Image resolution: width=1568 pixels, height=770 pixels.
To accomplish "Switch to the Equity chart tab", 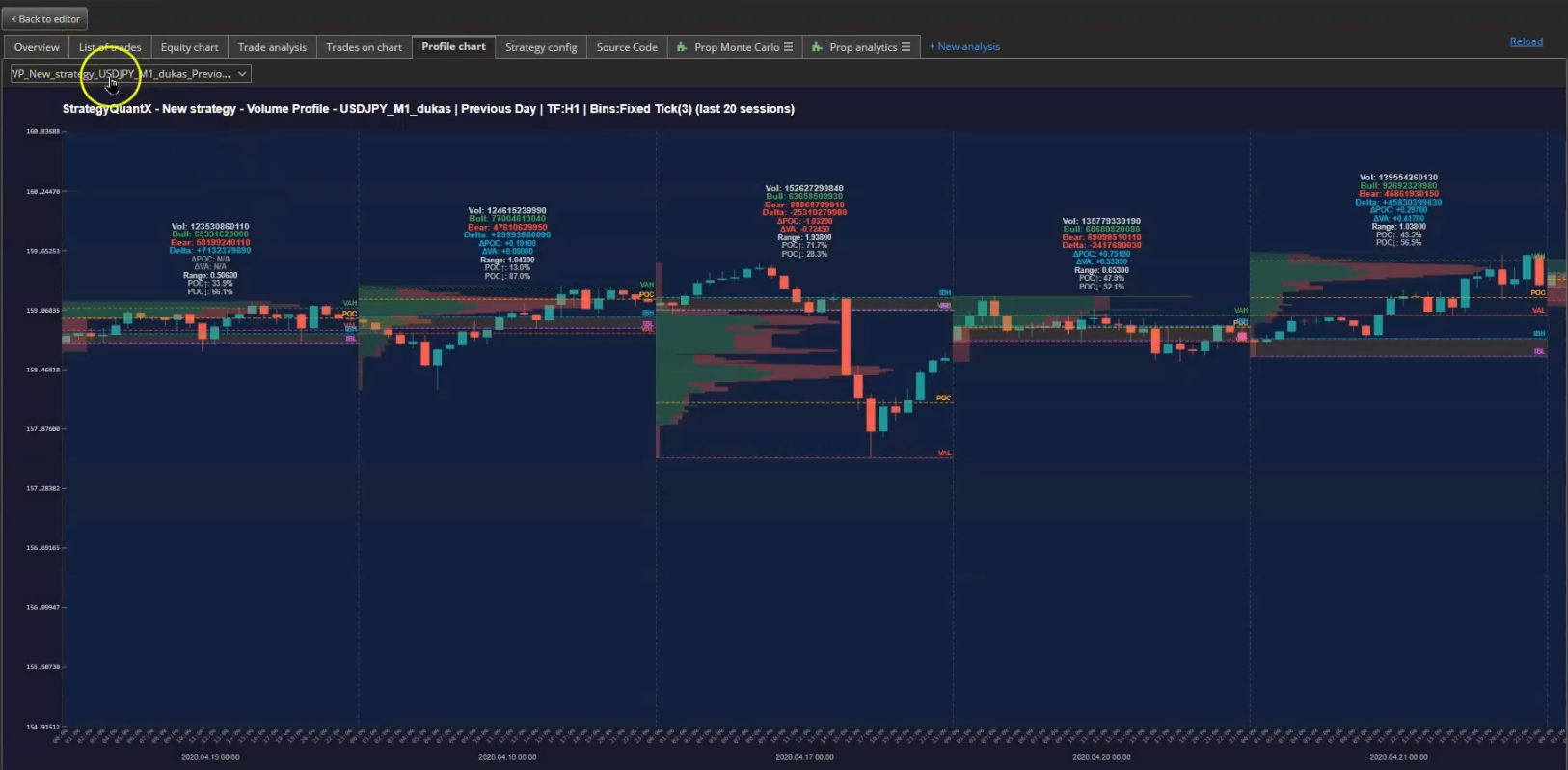I will (x=189, y=47).
